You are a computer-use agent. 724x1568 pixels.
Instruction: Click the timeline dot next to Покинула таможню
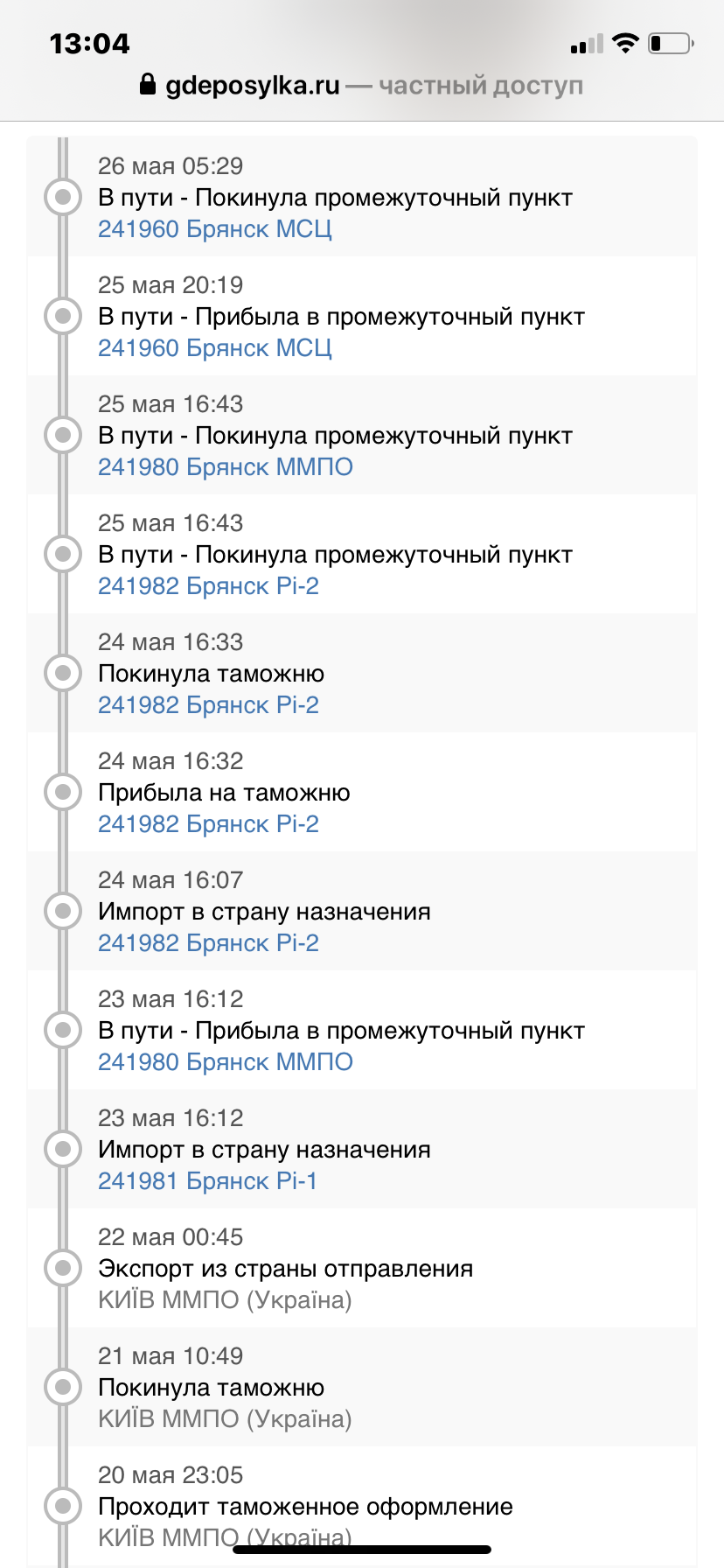pyautogui.click(x=62, y=673)
